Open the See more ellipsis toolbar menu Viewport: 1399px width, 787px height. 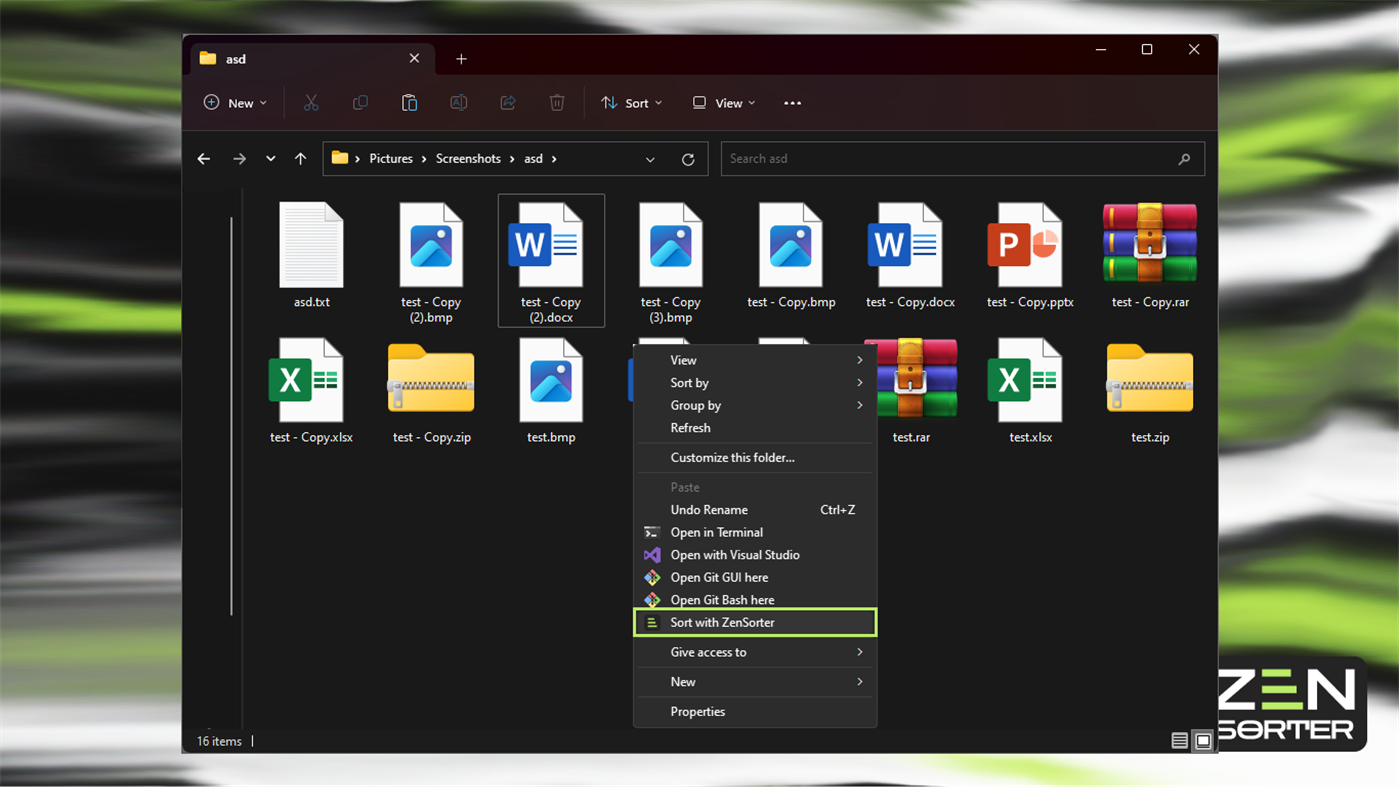tap(792, 102)
